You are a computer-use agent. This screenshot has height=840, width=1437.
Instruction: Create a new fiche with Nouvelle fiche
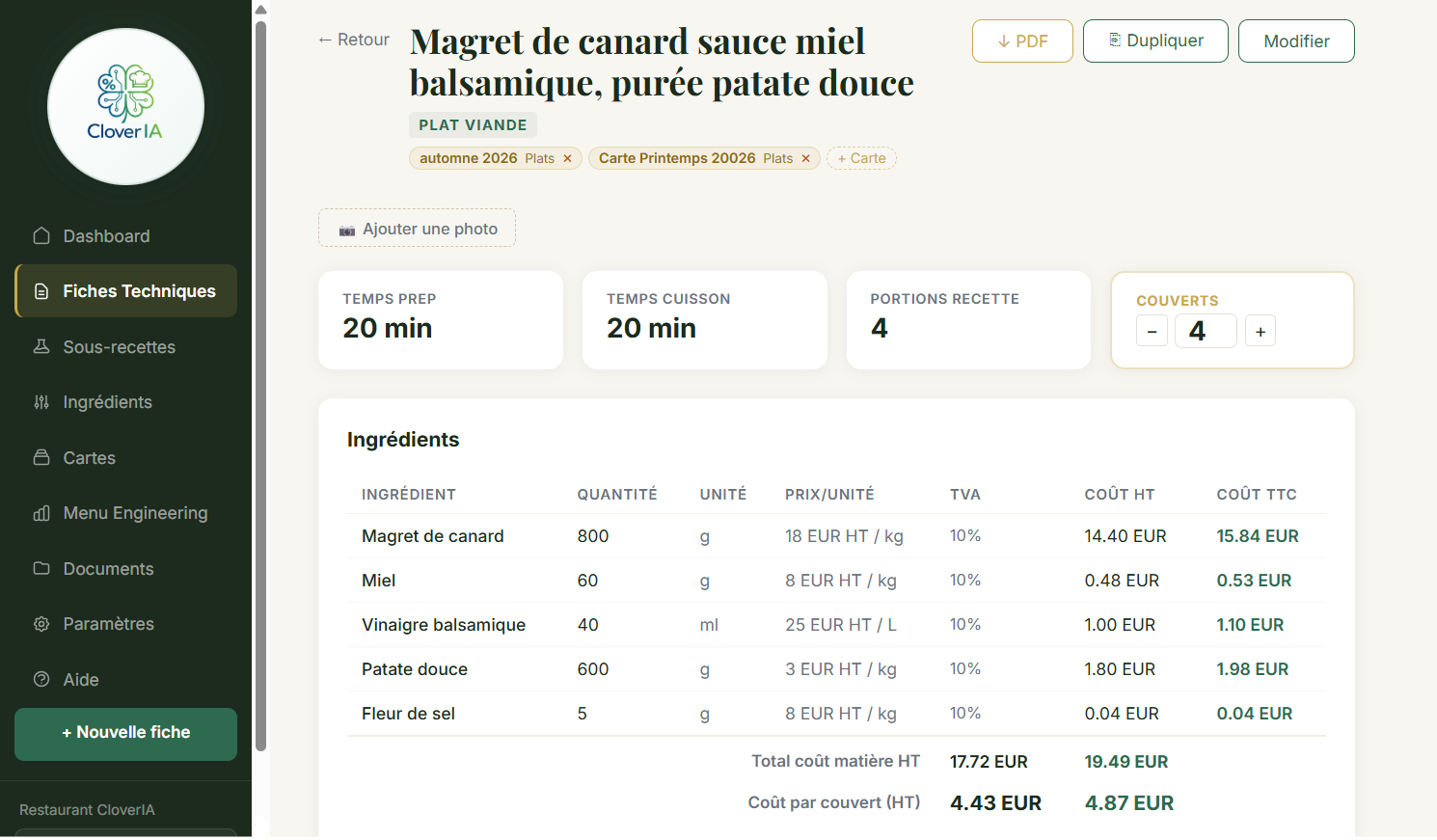[x=125, y=734]
